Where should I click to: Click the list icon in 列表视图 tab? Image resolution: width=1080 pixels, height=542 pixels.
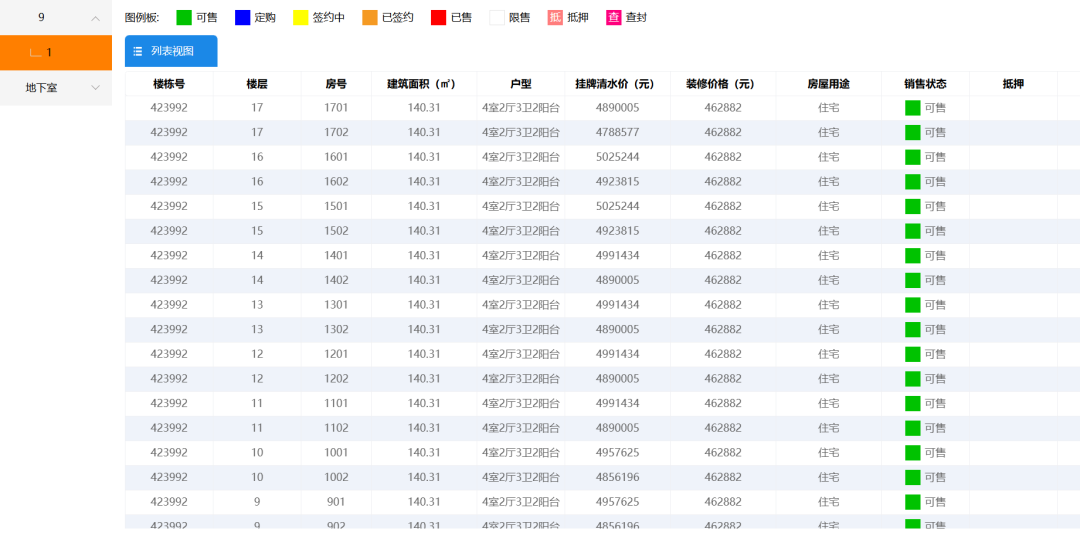point(138,51)
